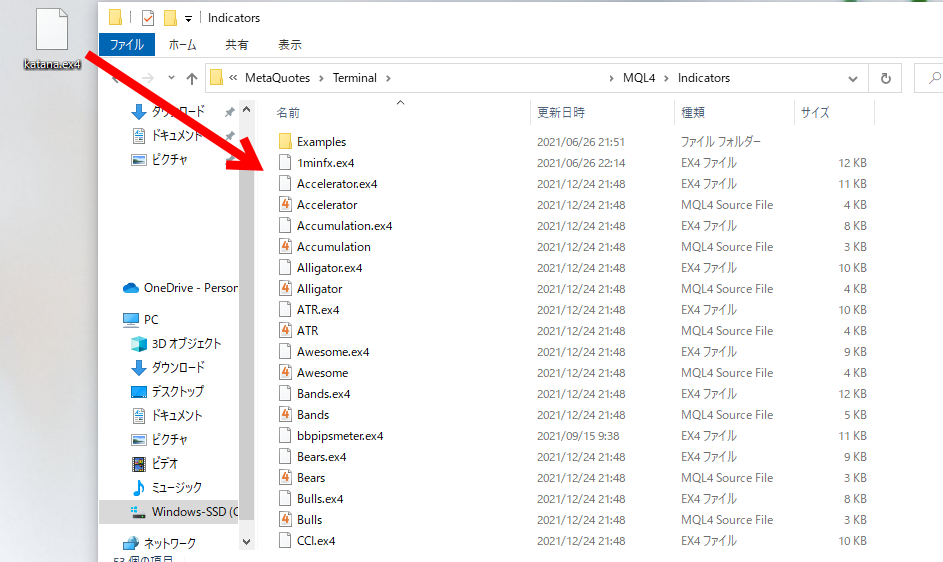
Task: Sort files by 更新日時 column header
Action: coord(561,113)
